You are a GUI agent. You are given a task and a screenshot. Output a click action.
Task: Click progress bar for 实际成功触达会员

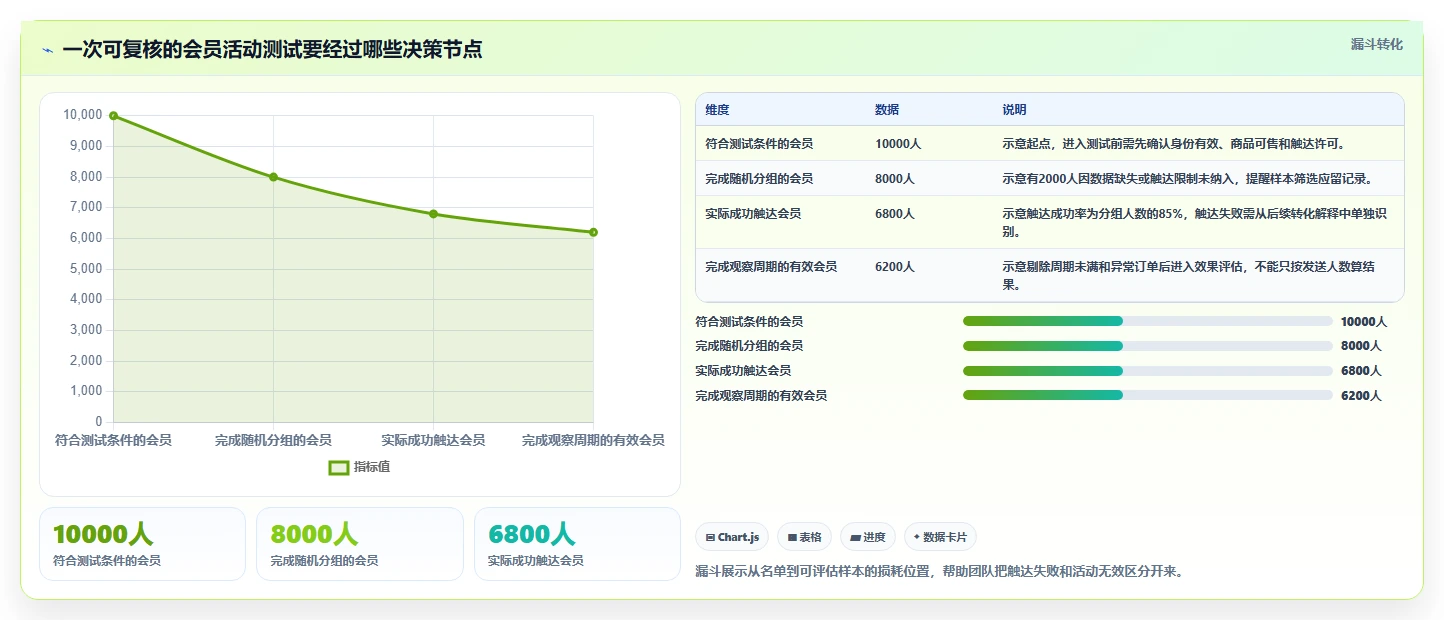tap(1148, 371)
